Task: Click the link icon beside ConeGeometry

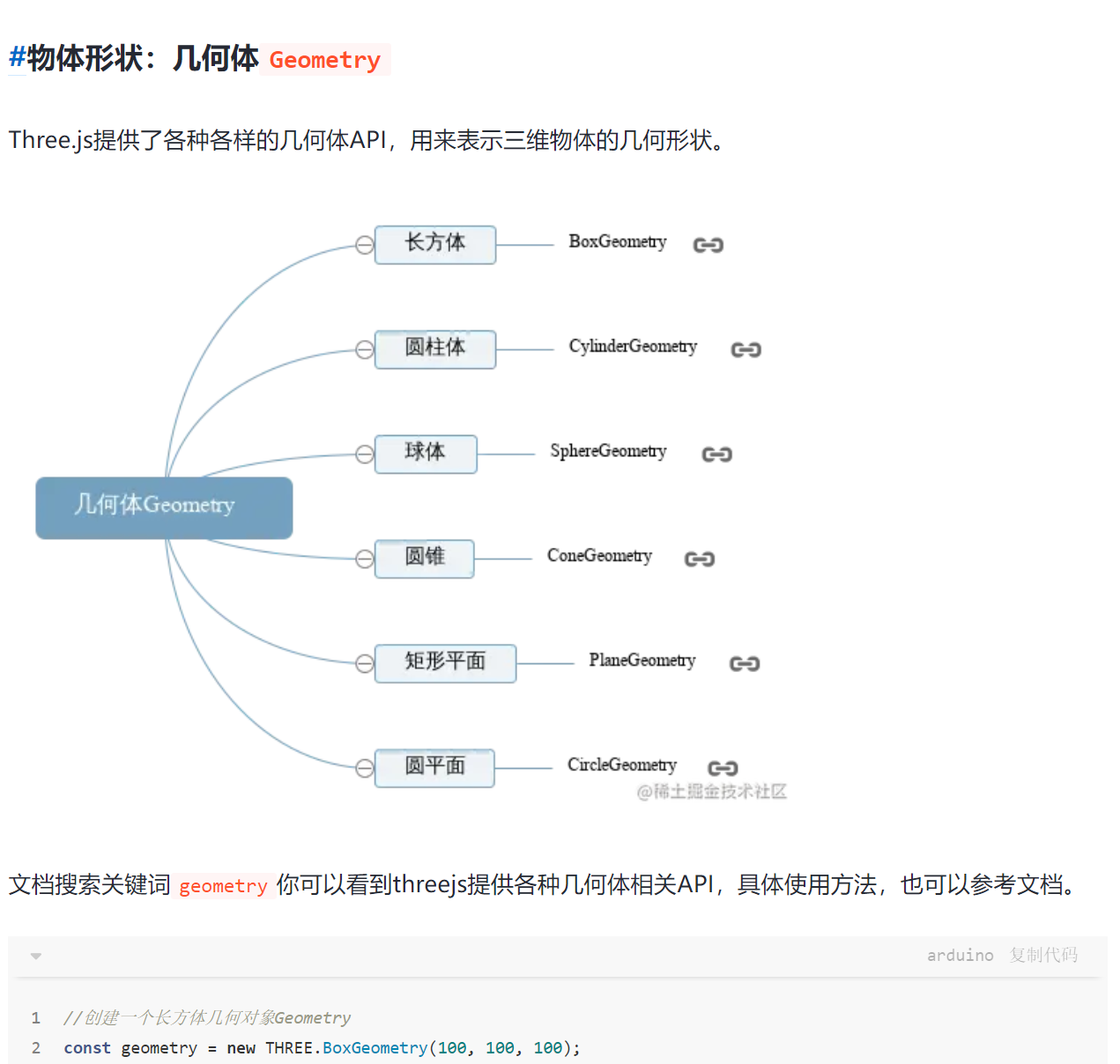Action: (699, 559)
